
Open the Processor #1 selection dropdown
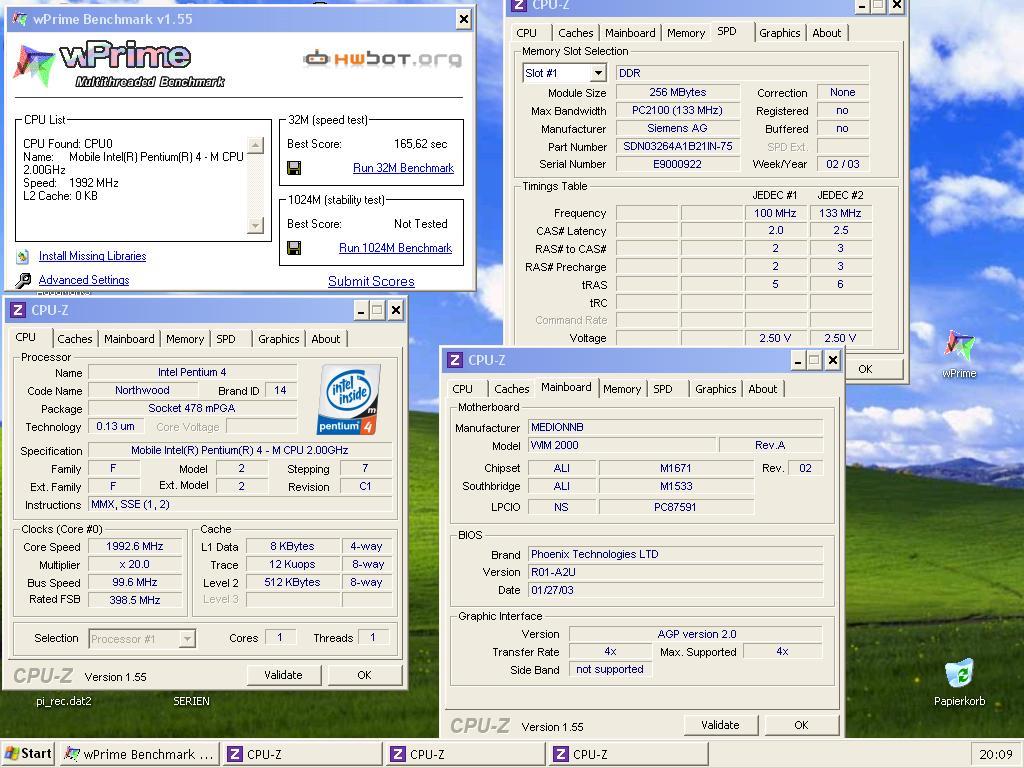pos(187,639)
